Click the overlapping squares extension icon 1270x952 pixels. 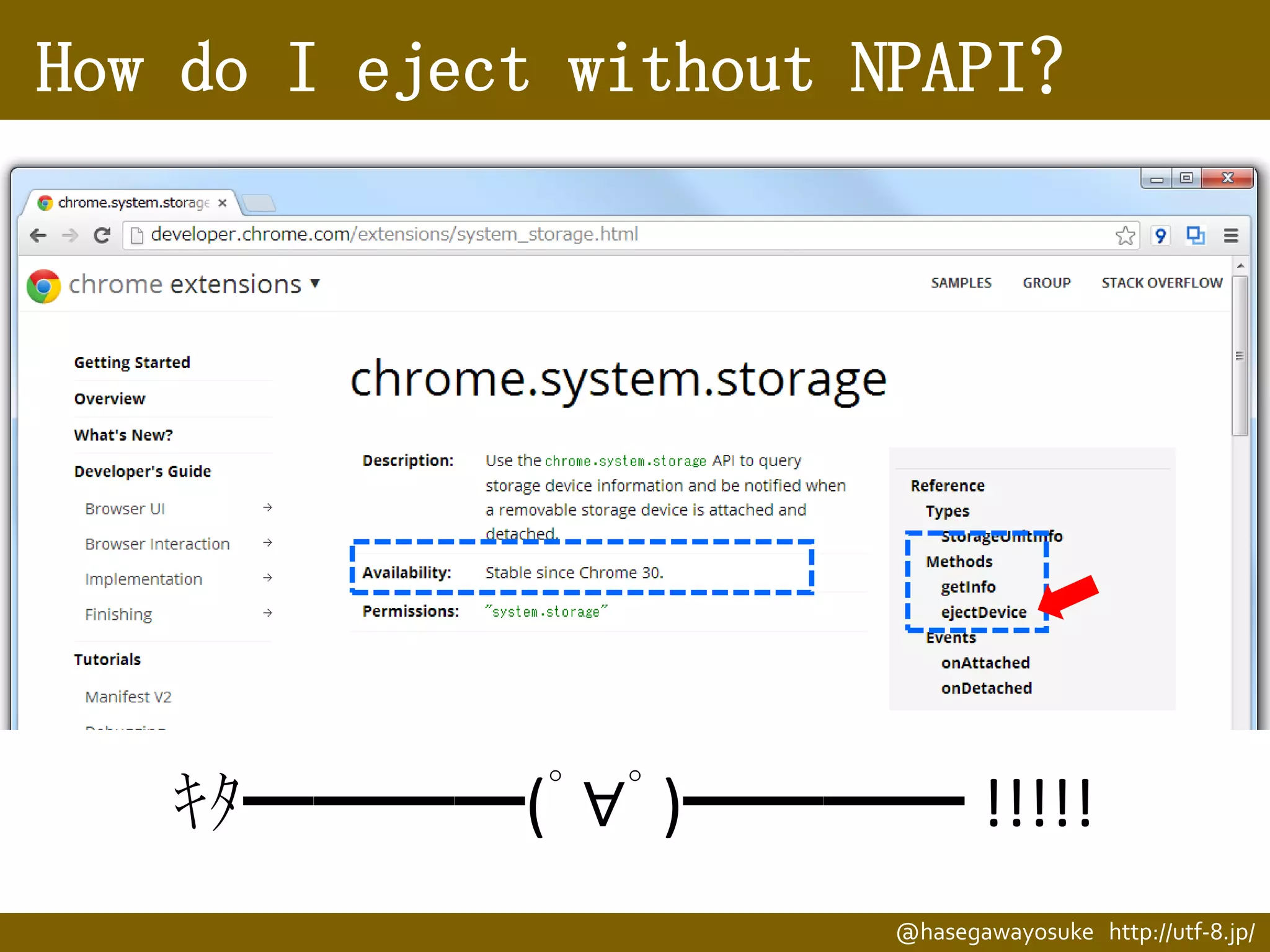tap(1196, 236)
